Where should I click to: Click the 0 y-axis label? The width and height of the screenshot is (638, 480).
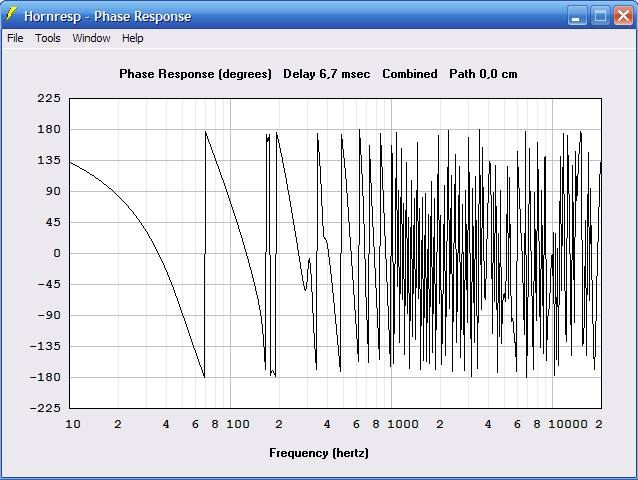[57, 253]
